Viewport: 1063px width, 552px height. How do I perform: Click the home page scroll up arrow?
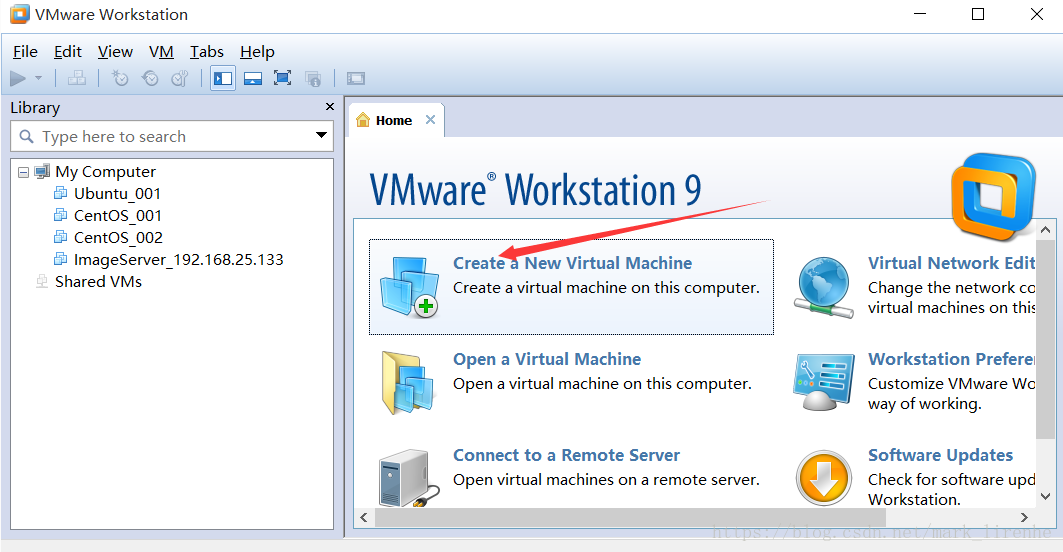pyautogui.click(x=1045, y=230)
